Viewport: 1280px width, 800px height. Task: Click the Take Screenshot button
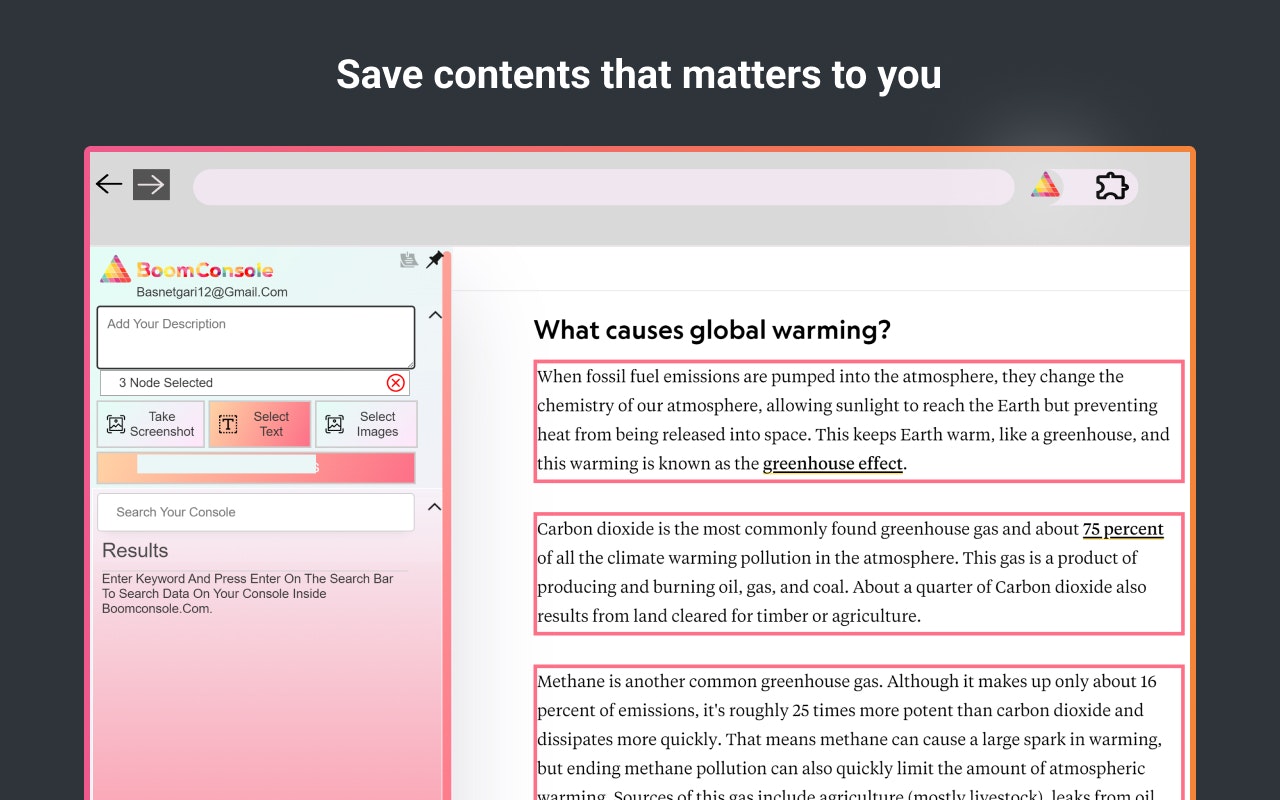coord(151,424)
